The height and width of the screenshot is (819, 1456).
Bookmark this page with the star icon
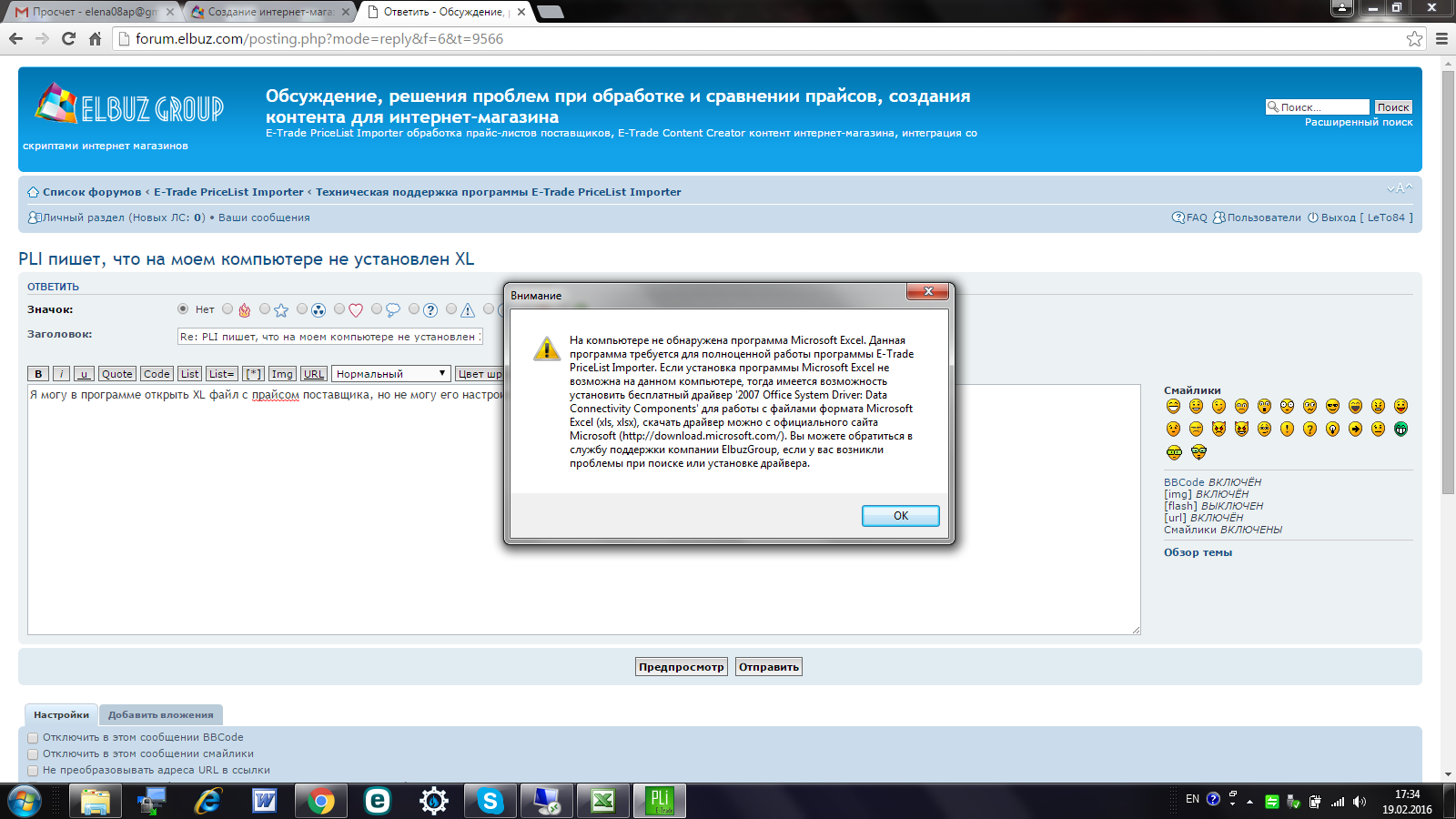[x=1414, y=39]
